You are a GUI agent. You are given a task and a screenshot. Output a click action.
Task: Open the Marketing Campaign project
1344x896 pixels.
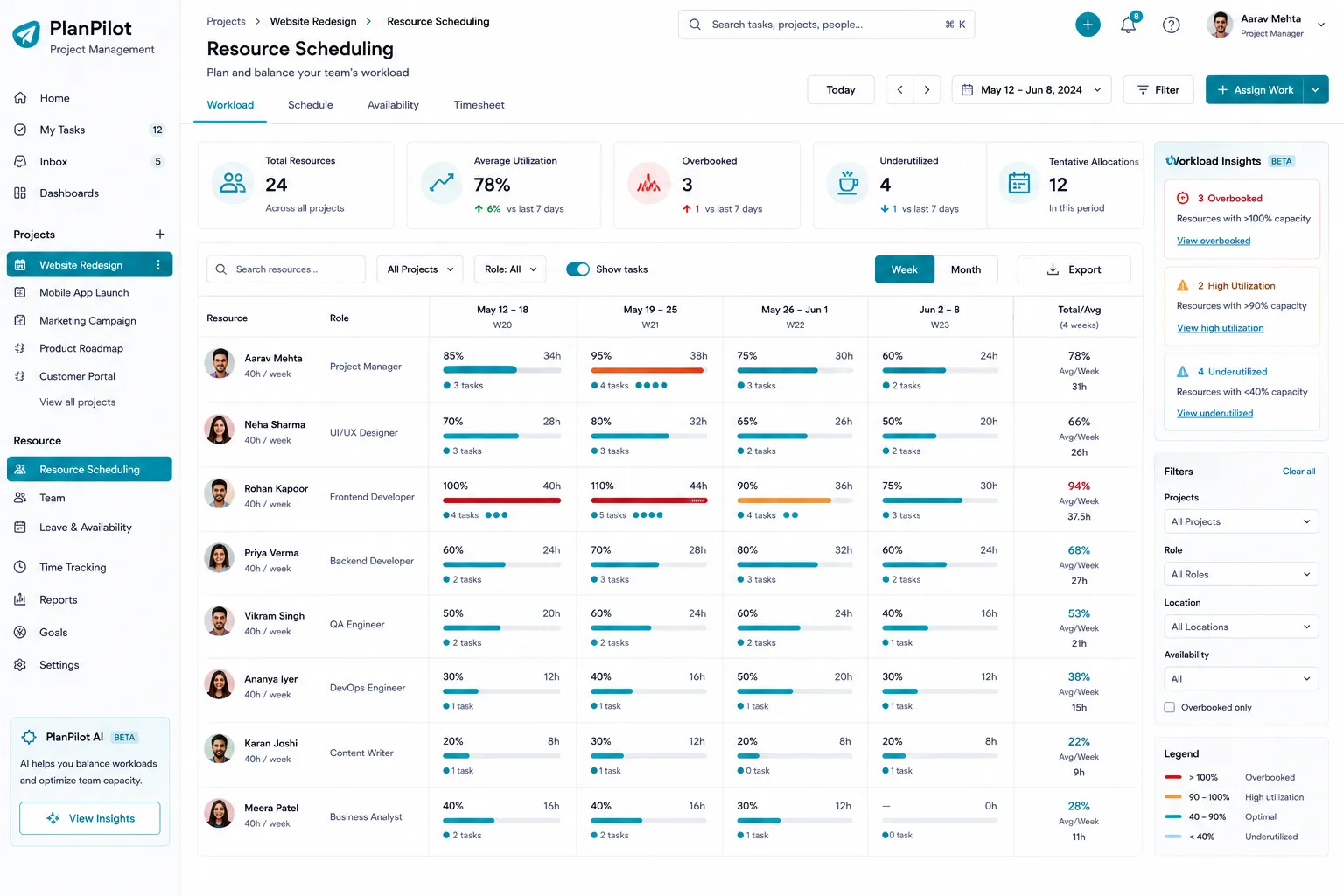89,321
